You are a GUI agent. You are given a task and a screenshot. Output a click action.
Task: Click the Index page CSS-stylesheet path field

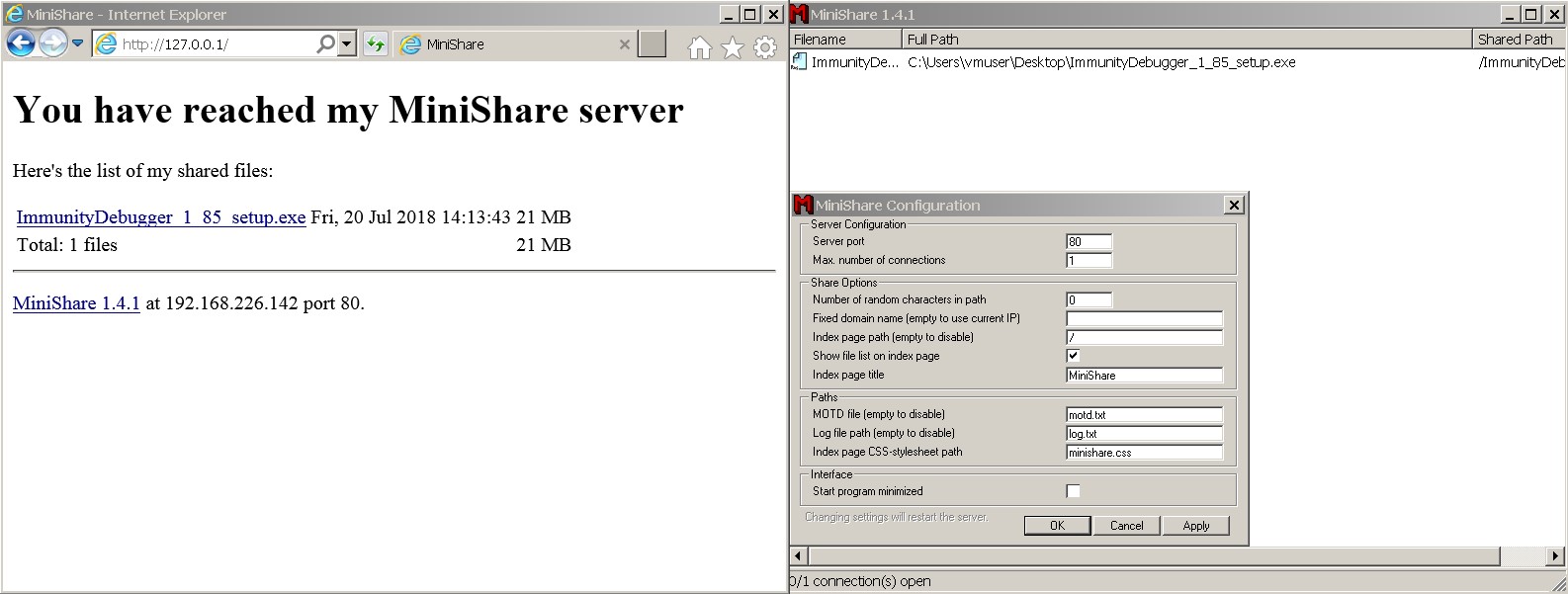pos(1144,453)
